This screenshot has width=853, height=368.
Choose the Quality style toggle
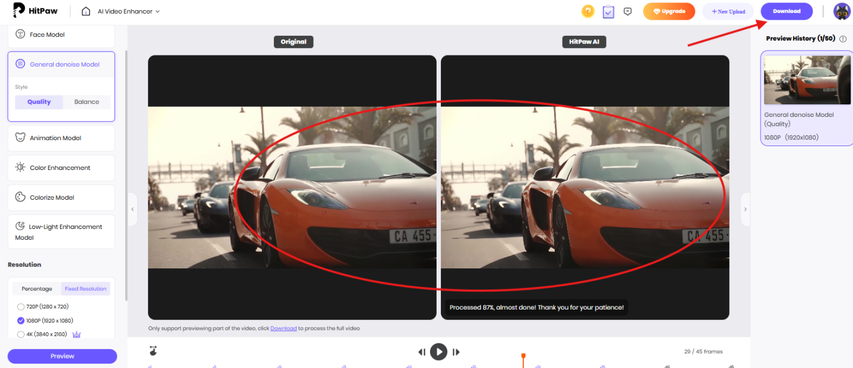(39, 102)
